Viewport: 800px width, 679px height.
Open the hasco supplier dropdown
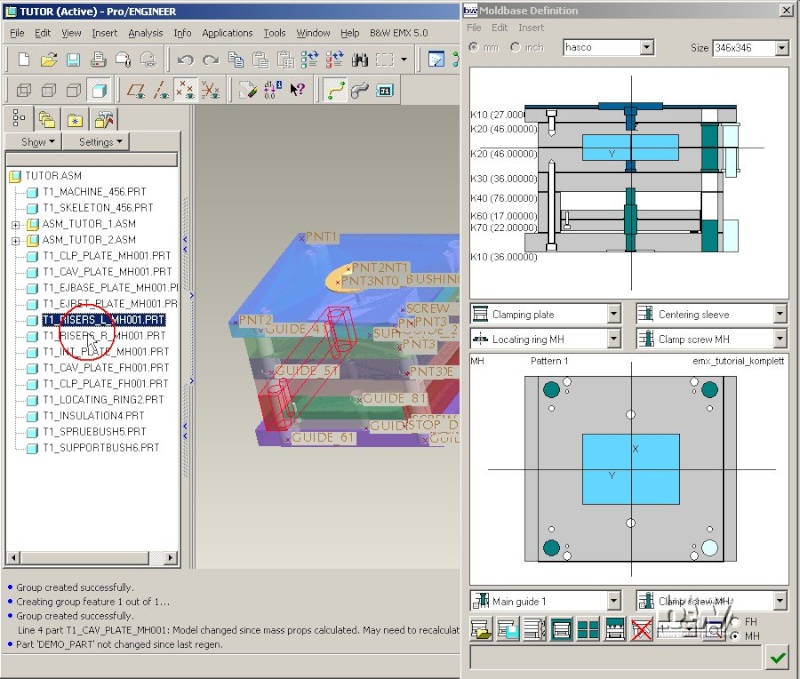pyautogui.click(x=647, y=47)
